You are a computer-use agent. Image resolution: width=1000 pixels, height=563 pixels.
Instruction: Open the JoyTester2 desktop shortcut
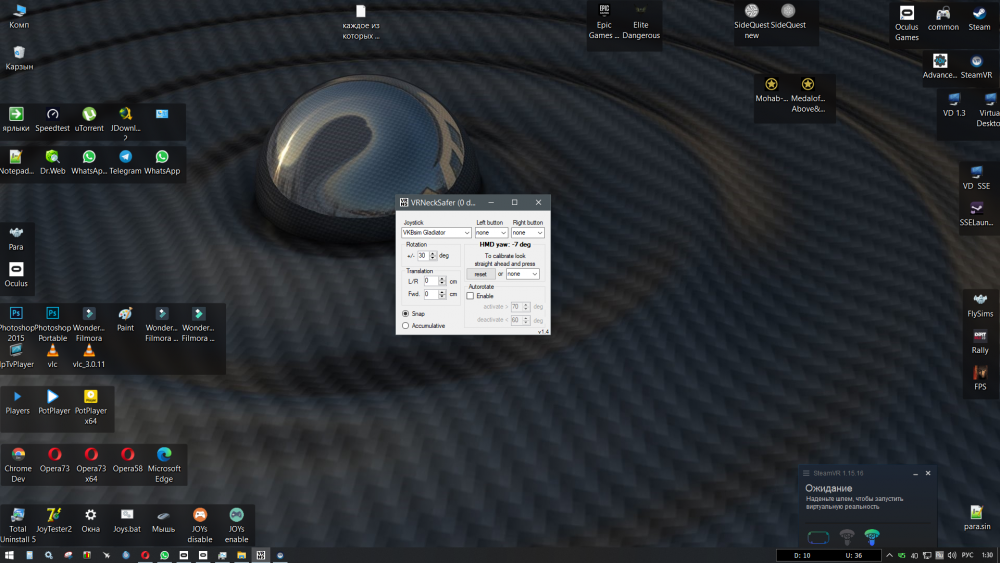click(54, 520)
